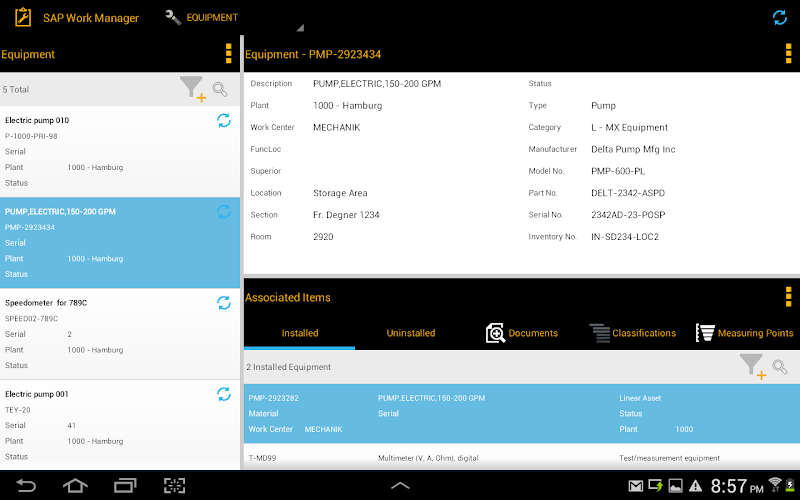The width and height of the screenshot is (800, 500).
Task: Open the Classifications tab
Action: click(633, 333)
